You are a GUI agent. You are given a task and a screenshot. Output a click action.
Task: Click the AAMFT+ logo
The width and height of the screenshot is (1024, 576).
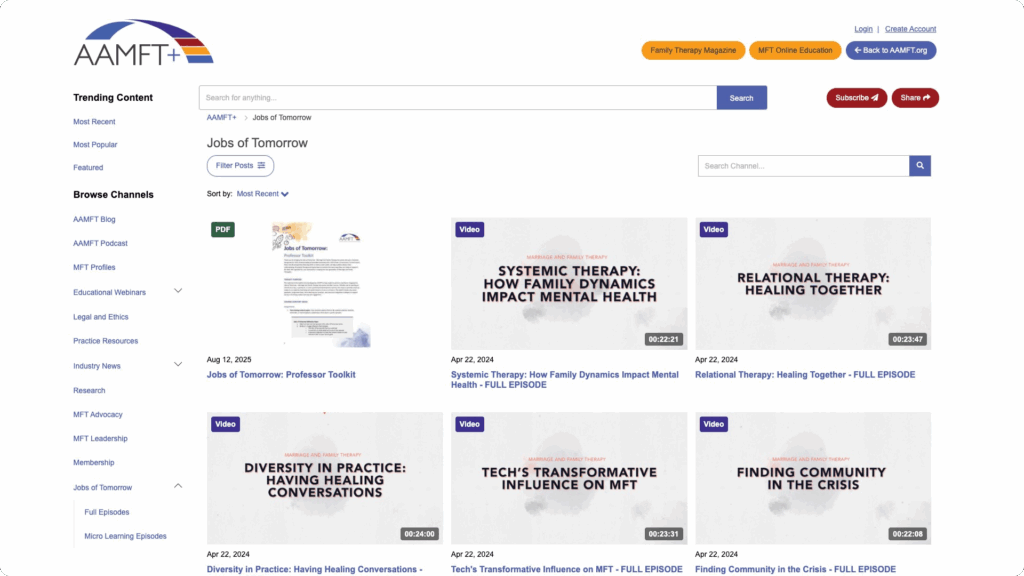coord(144,43)
